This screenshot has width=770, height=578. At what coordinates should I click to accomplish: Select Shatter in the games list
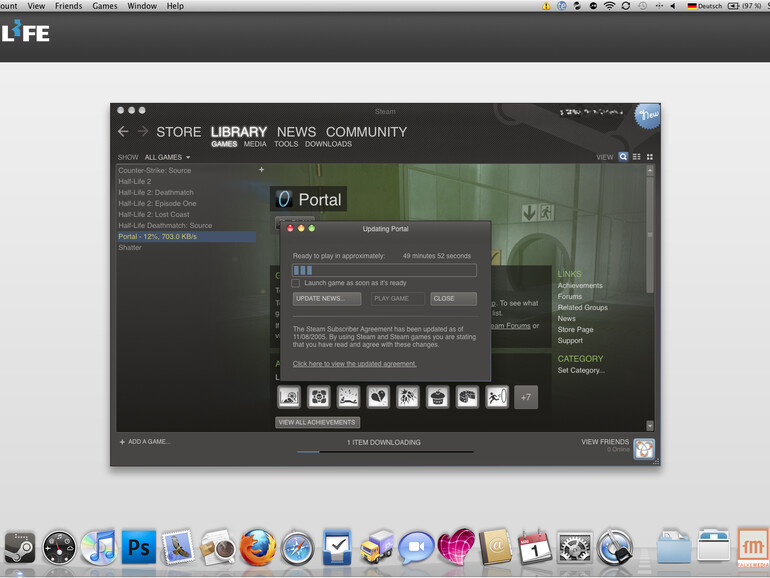coord(130,248)
